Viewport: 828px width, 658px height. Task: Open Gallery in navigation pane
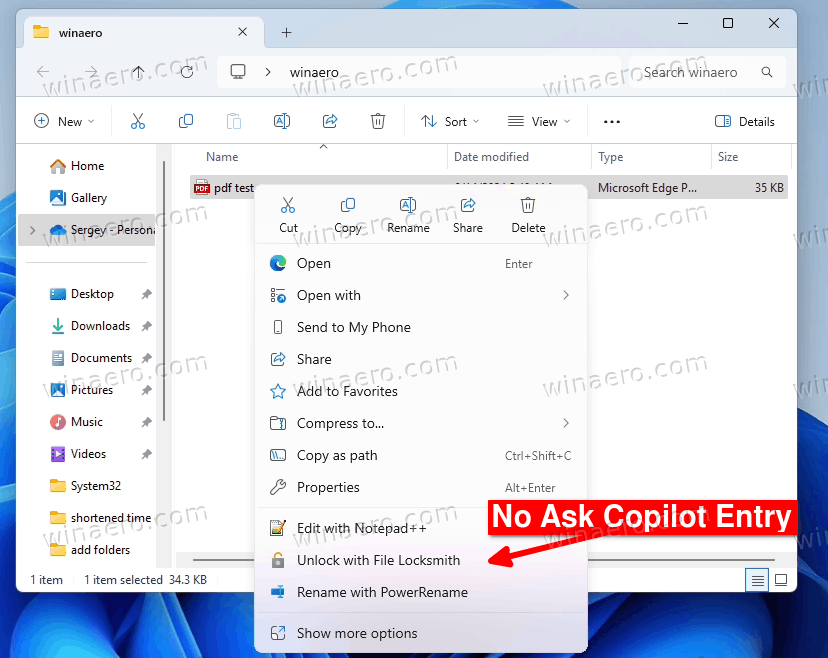coord(88,198)
